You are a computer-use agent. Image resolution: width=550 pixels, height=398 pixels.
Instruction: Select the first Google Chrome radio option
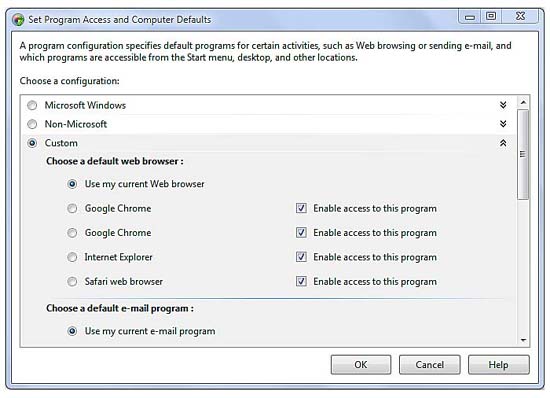72,208
